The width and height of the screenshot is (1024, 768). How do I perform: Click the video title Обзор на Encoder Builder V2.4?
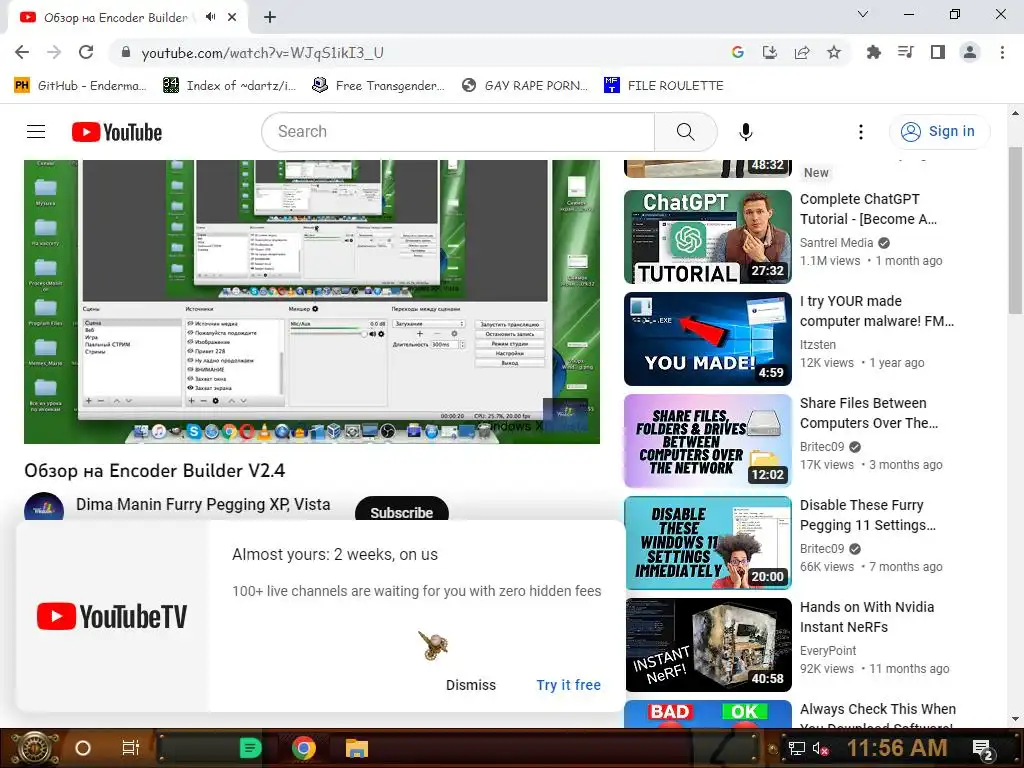point(155,471)
